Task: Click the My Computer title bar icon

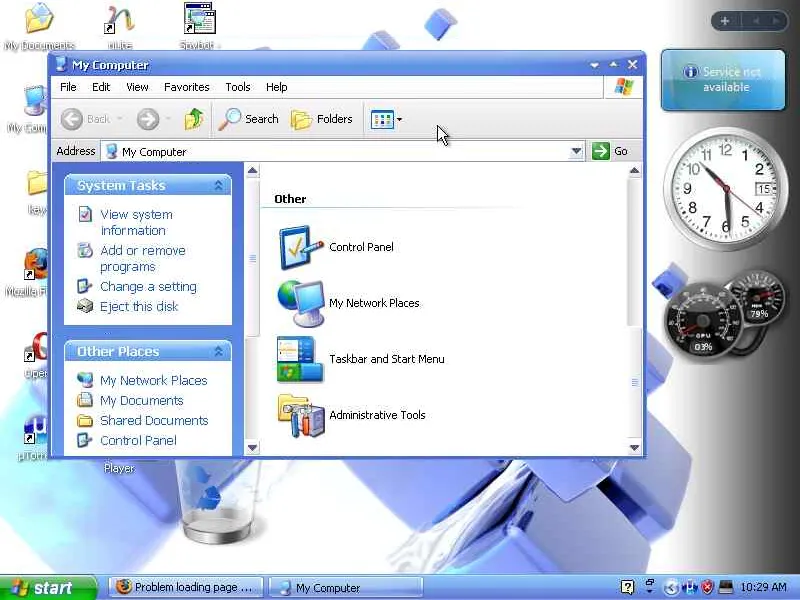Action: pyautogui.click(x=61, y=64)
